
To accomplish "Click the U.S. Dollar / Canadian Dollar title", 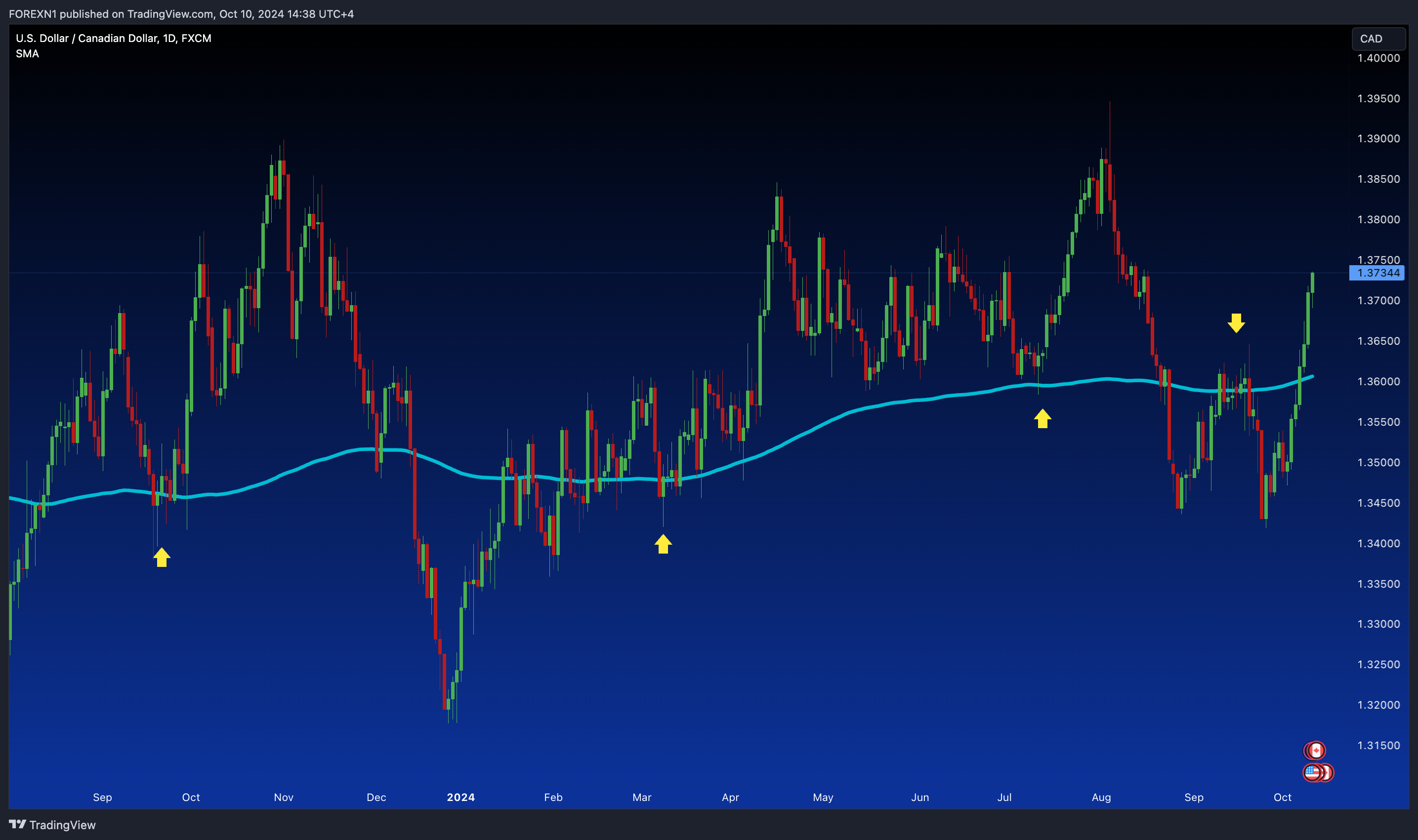I will click(113, 38).
